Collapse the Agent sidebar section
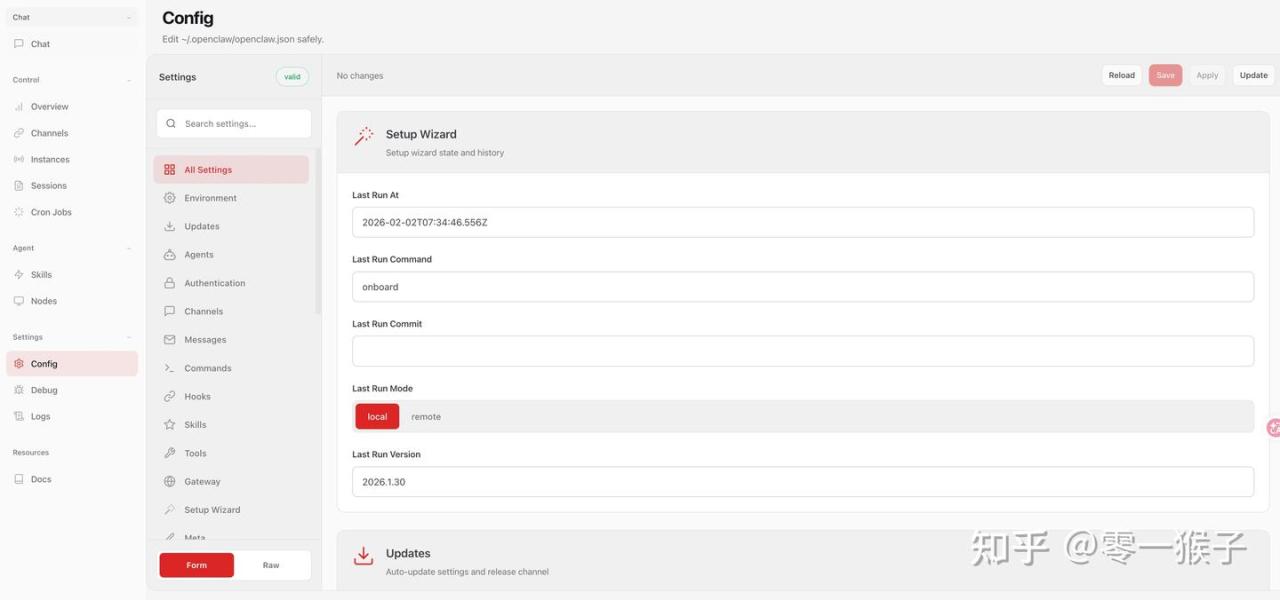 pos(129,248)
